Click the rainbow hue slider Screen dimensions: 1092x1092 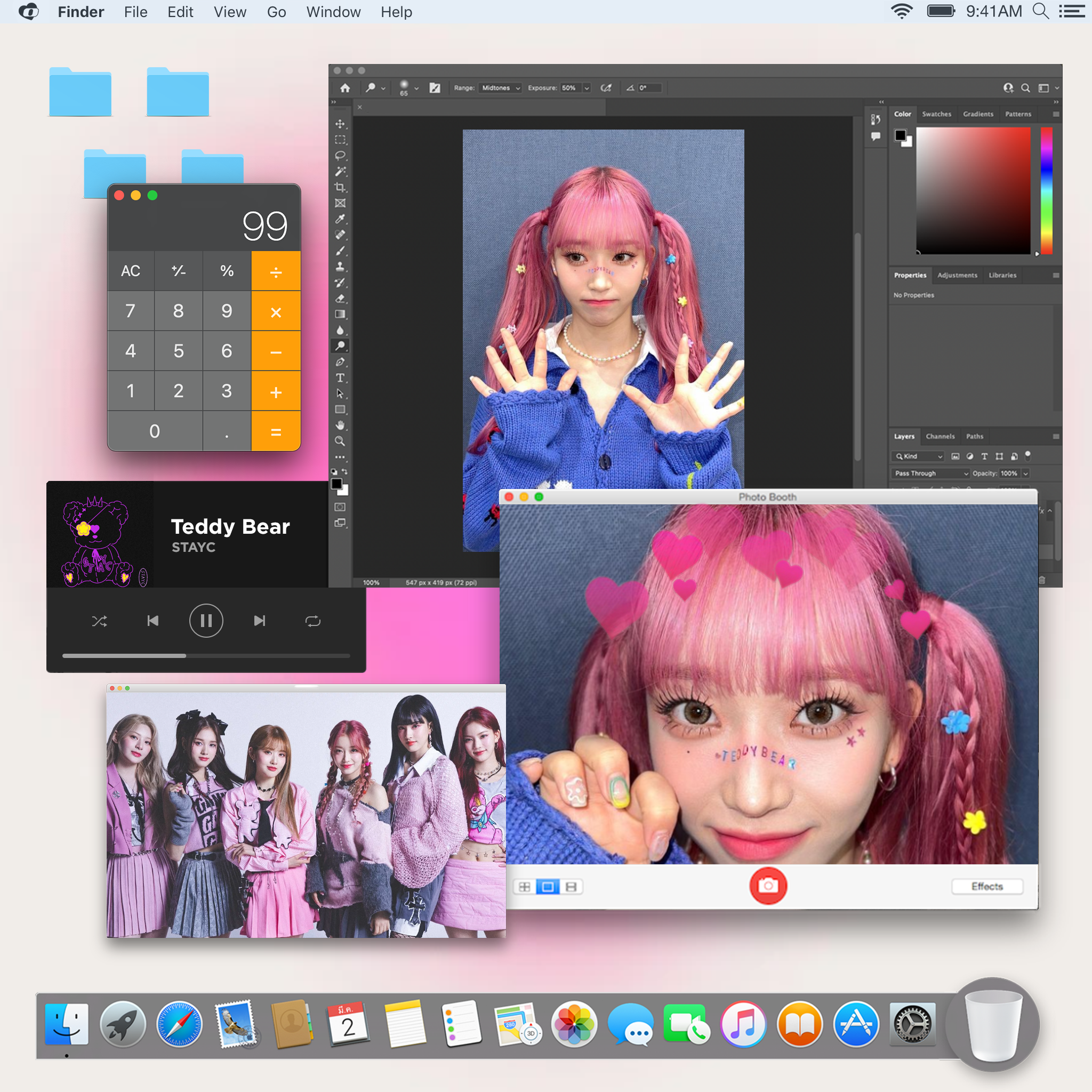pyautogui.click(x=1046, y=190)
